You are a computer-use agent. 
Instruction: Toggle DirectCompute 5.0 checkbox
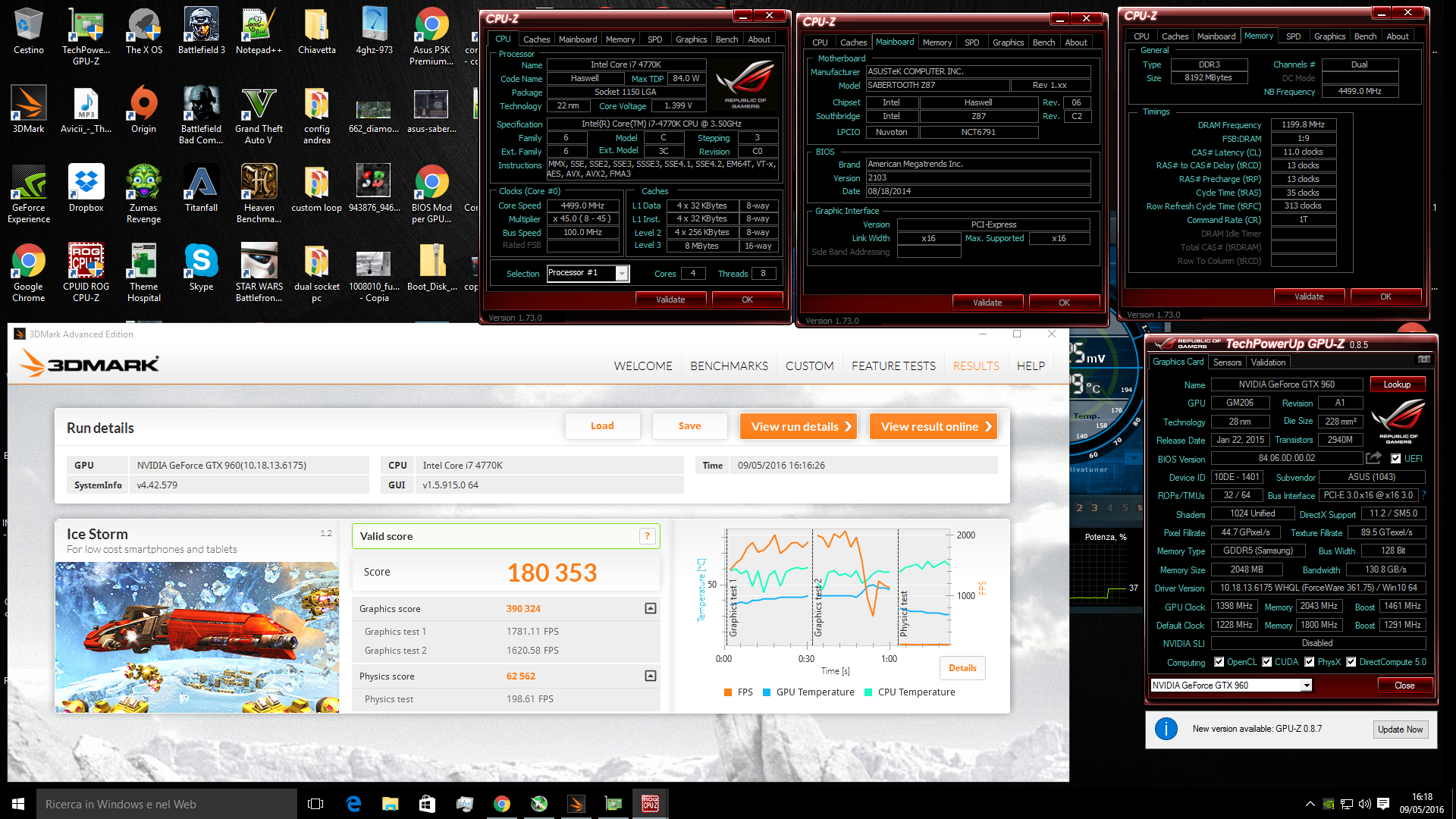[1351, 662]
